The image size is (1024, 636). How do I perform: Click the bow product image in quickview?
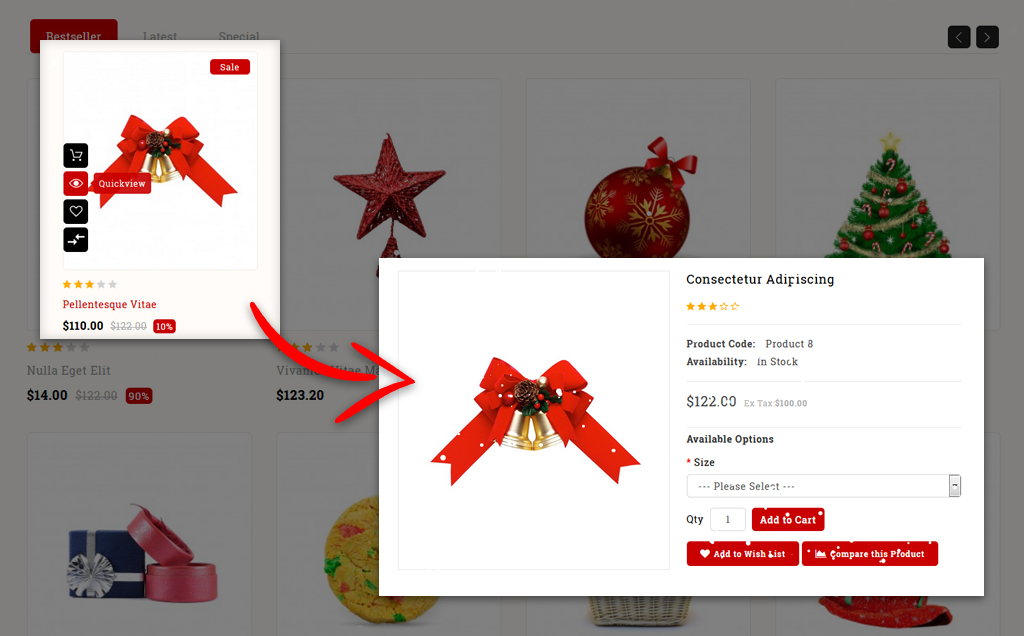click(x=534, y=421)
